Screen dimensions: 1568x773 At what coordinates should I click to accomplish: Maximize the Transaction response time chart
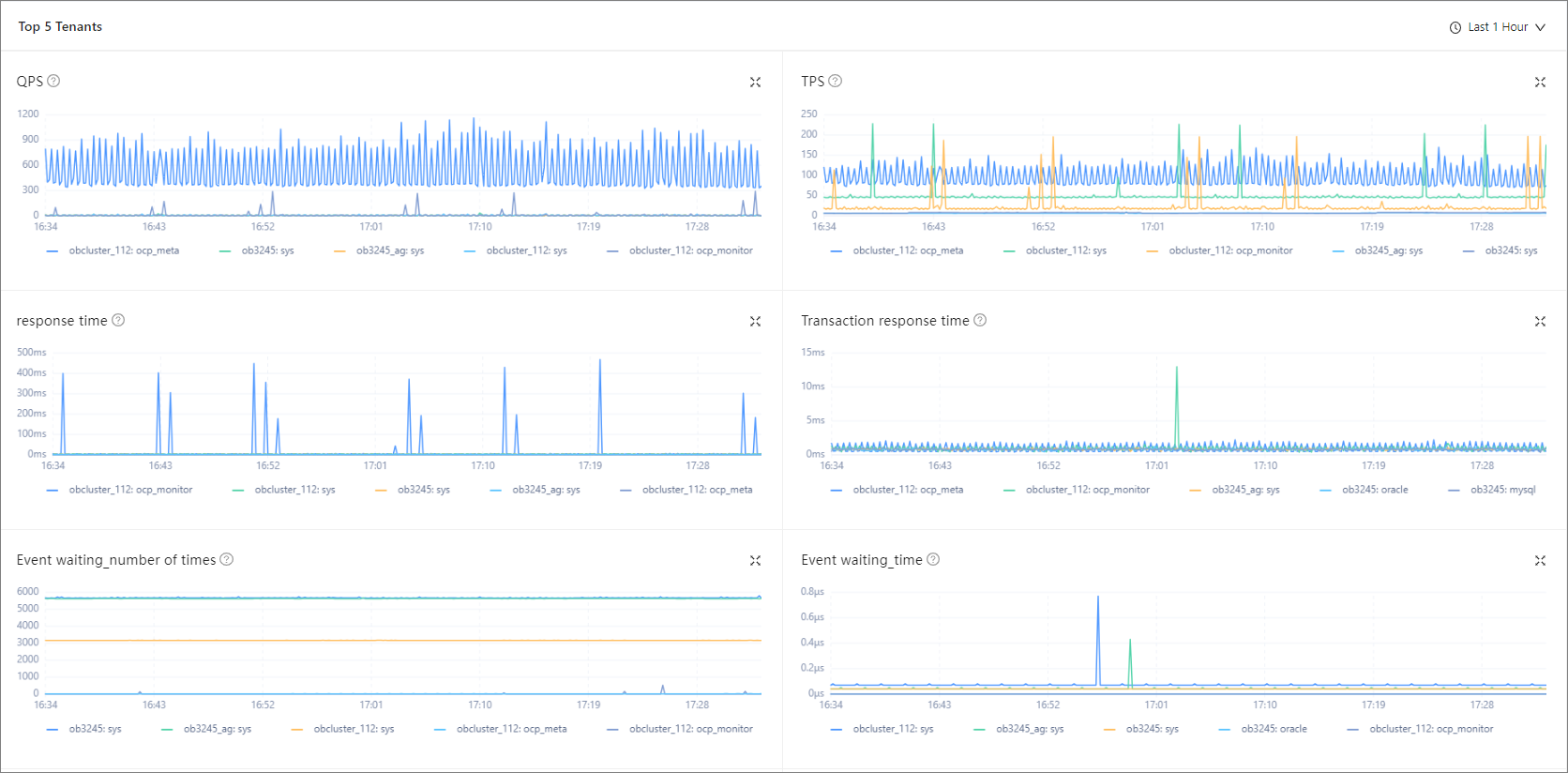click(1540, 322)
